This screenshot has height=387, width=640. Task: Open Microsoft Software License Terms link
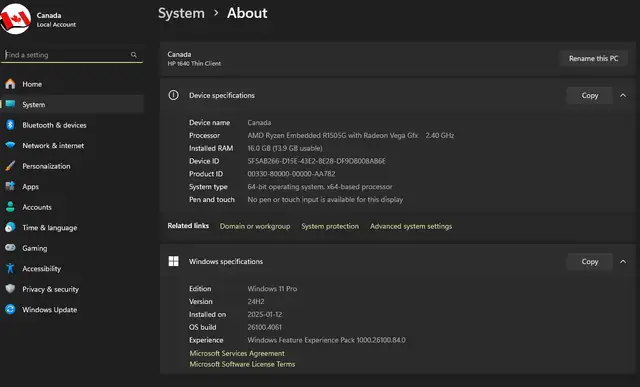click(x=242, y=364)
